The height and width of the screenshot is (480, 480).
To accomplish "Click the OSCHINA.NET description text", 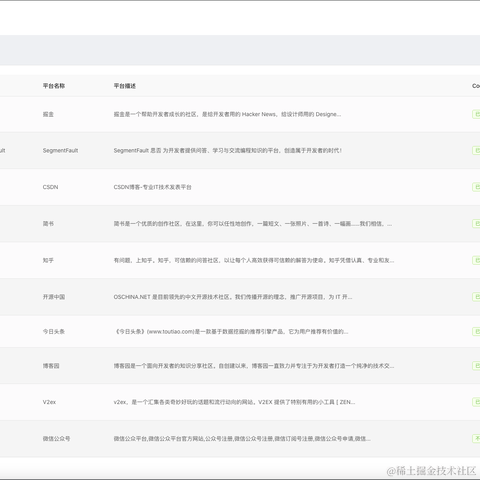I will (233, 297).
